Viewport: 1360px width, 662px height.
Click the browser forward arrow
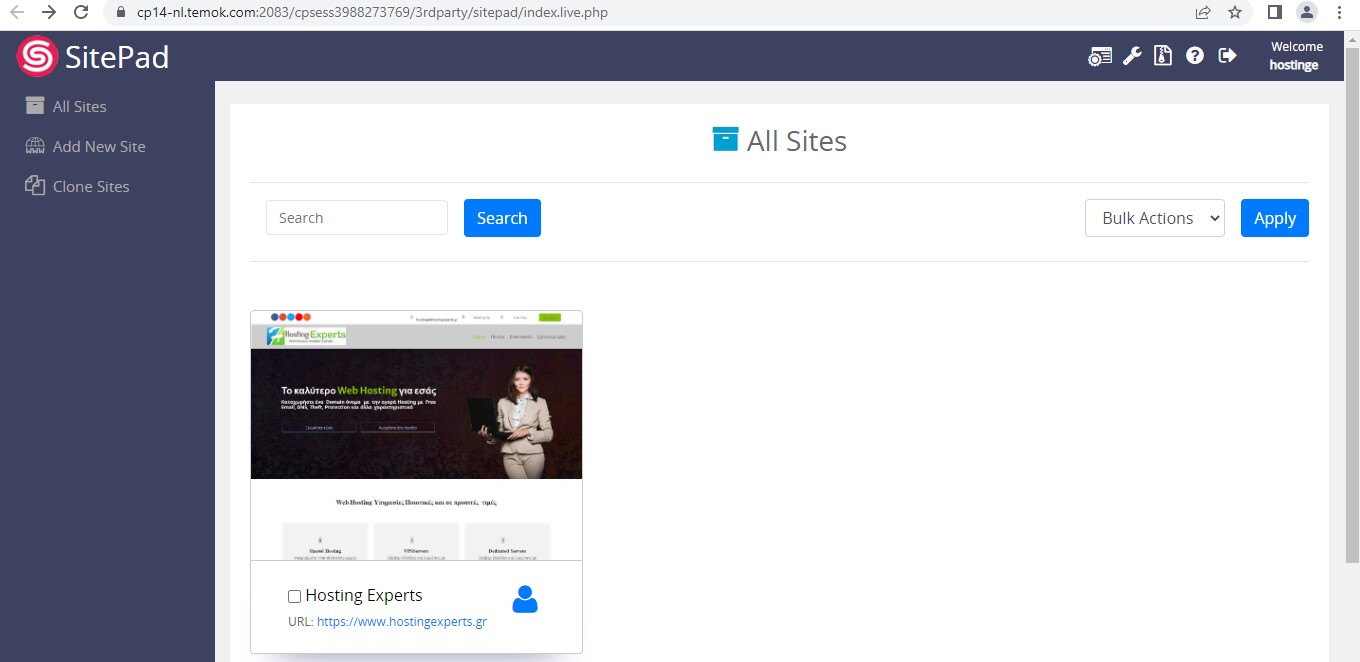[x=48, y=13]
